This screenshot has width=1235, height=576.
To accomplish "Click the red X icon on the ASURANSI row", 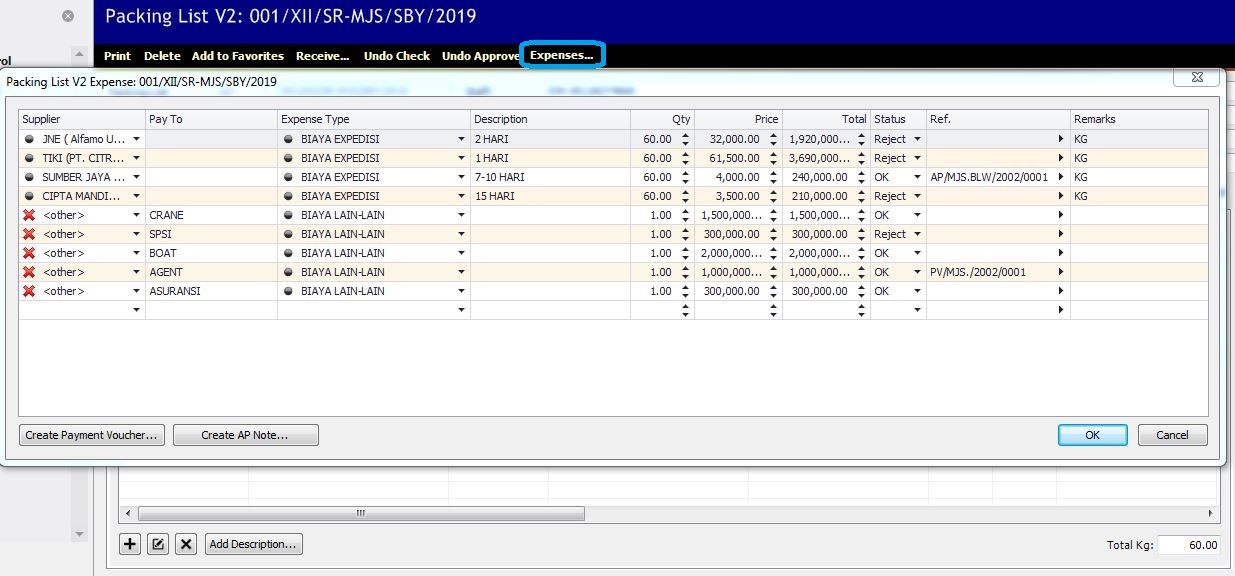I will click(x=29, y=291).
